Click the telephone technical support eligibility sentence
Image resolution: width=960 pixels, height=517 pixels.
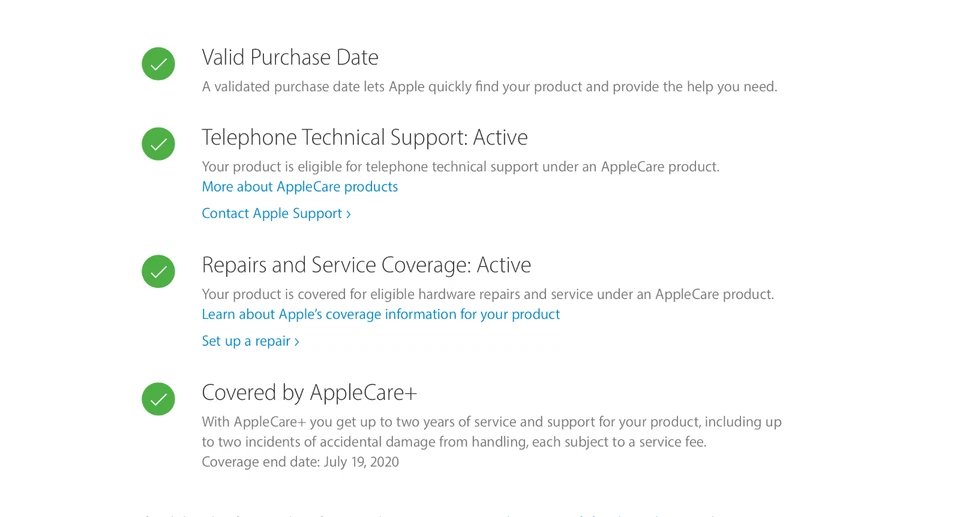[x=460, y=167]
